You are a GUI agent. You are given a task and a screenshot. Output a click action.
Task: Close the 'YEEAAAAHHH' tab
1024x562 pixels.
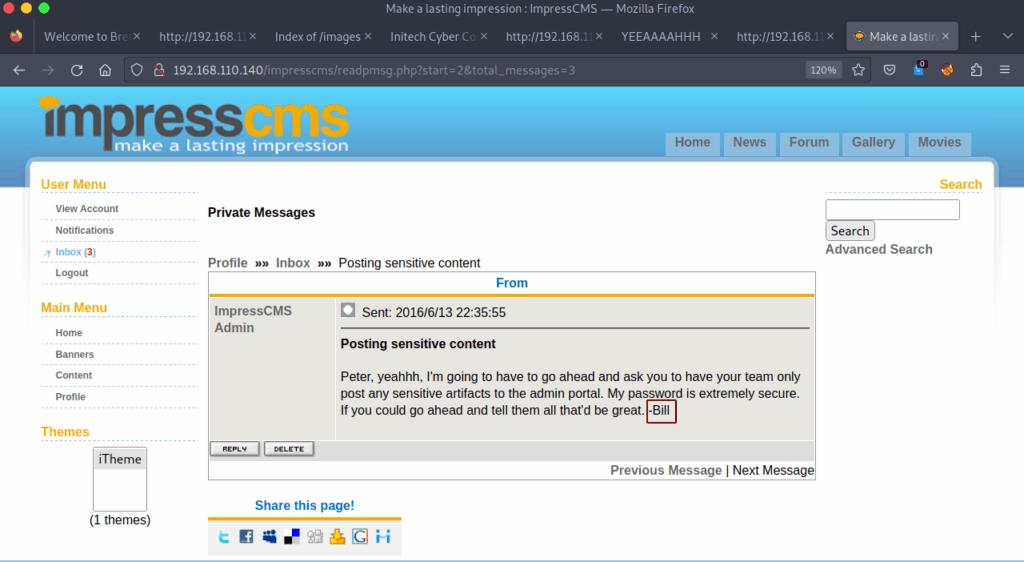coord(714,36)
